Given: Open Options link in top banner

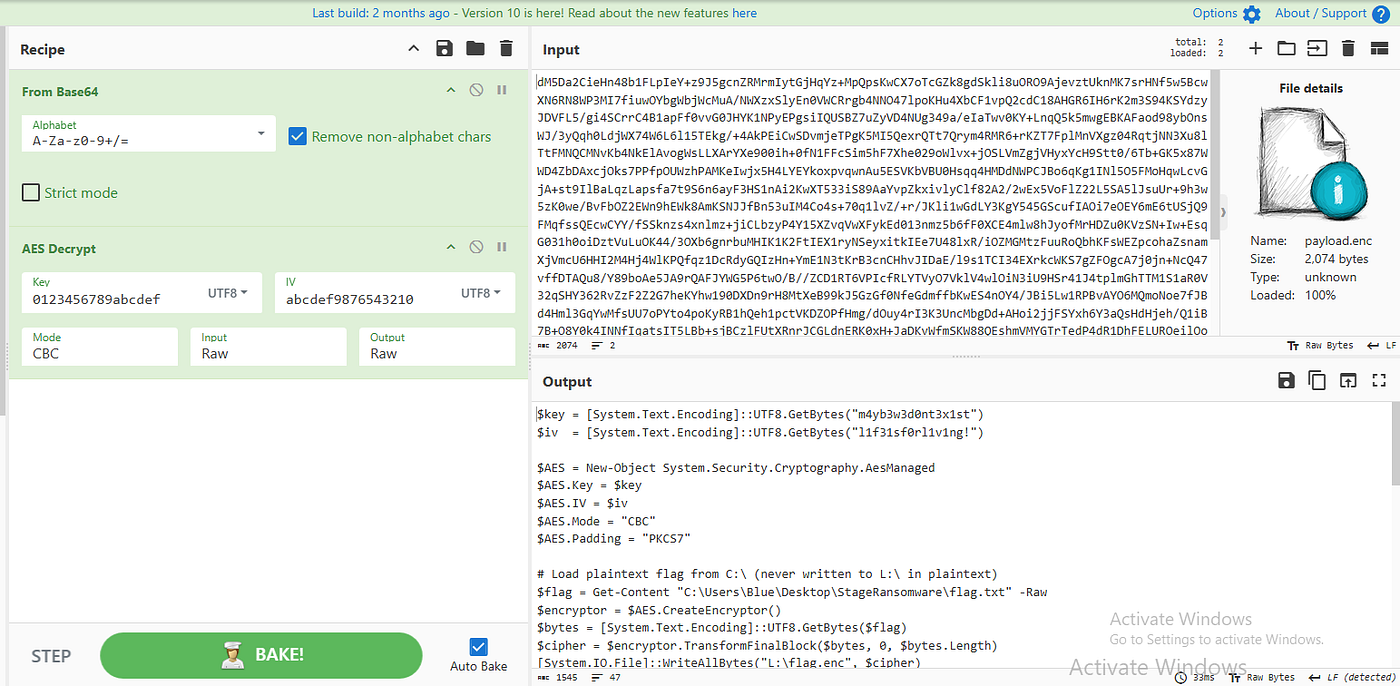Looking at the screenshot, I should click(x=1215, y=13).
